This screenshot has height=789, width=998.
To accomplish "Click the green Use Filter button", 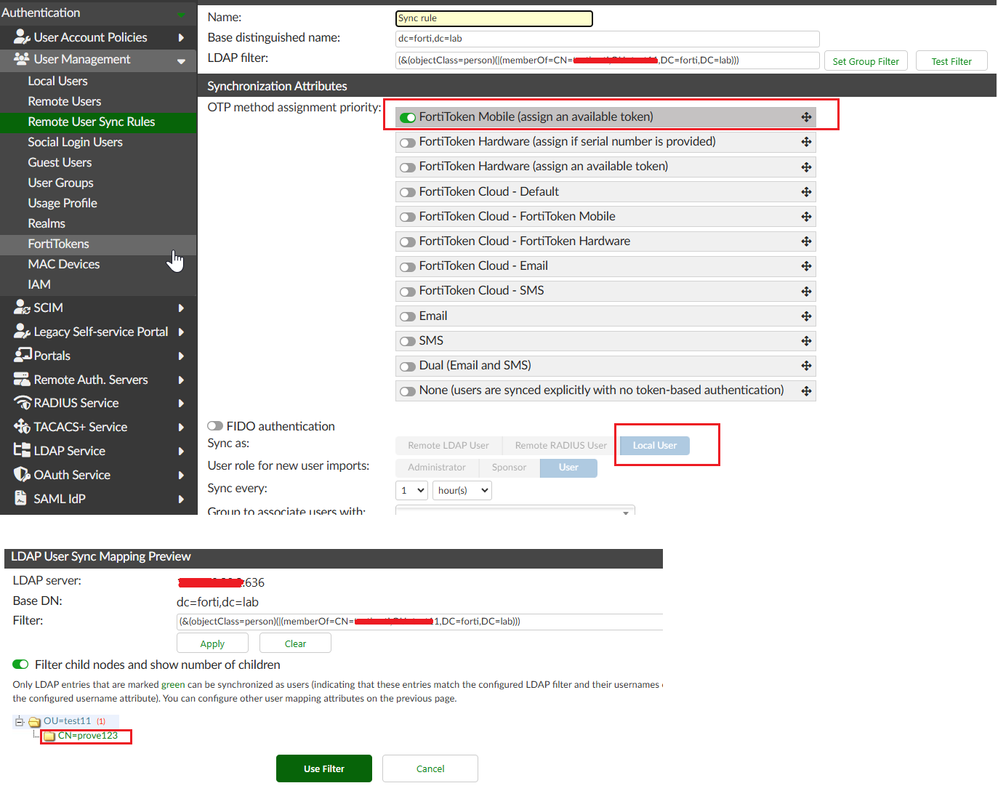I will (324, 769).
